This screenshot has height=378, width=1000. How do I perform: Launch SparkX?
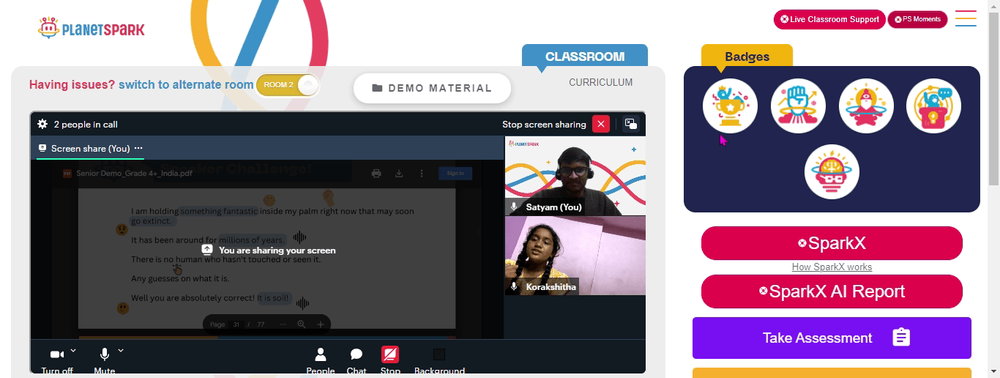tap(832, 243)
